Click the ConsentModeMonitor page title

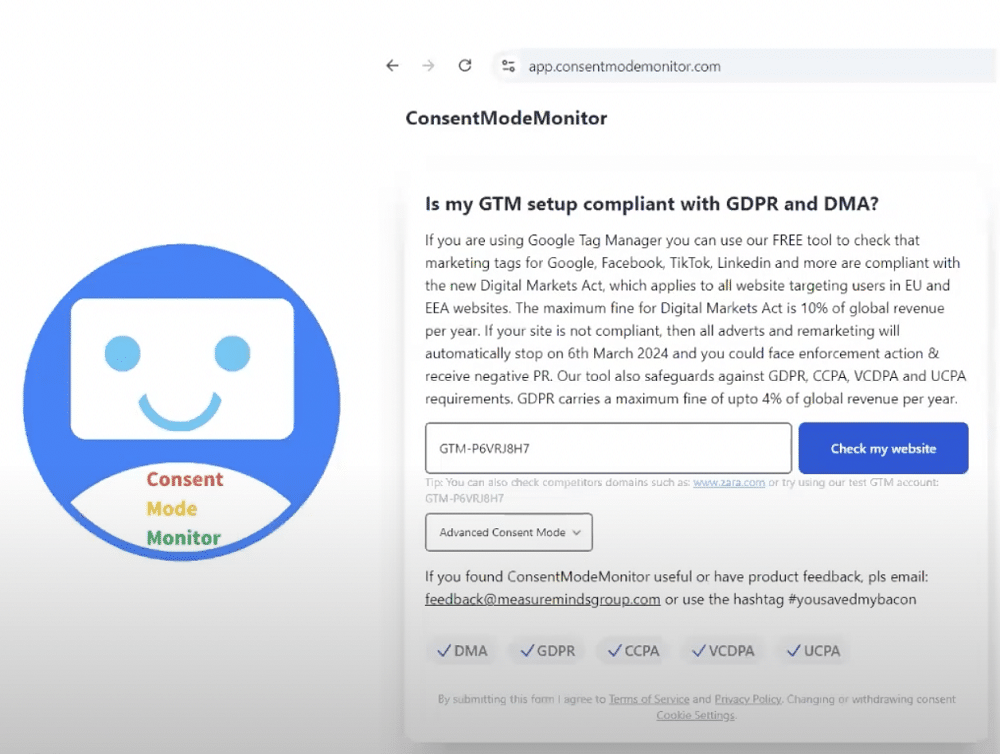point(505,118)
